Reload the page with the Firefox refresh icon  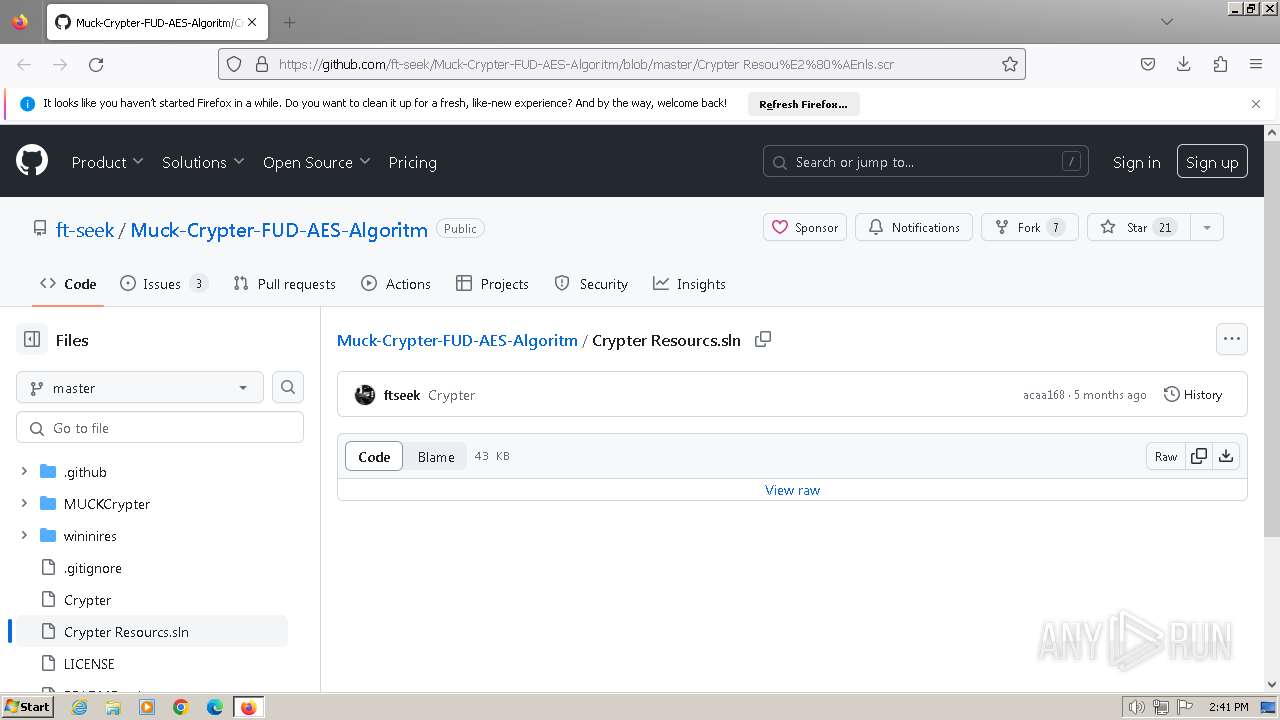pyautogui.click(x=96, y=64)
